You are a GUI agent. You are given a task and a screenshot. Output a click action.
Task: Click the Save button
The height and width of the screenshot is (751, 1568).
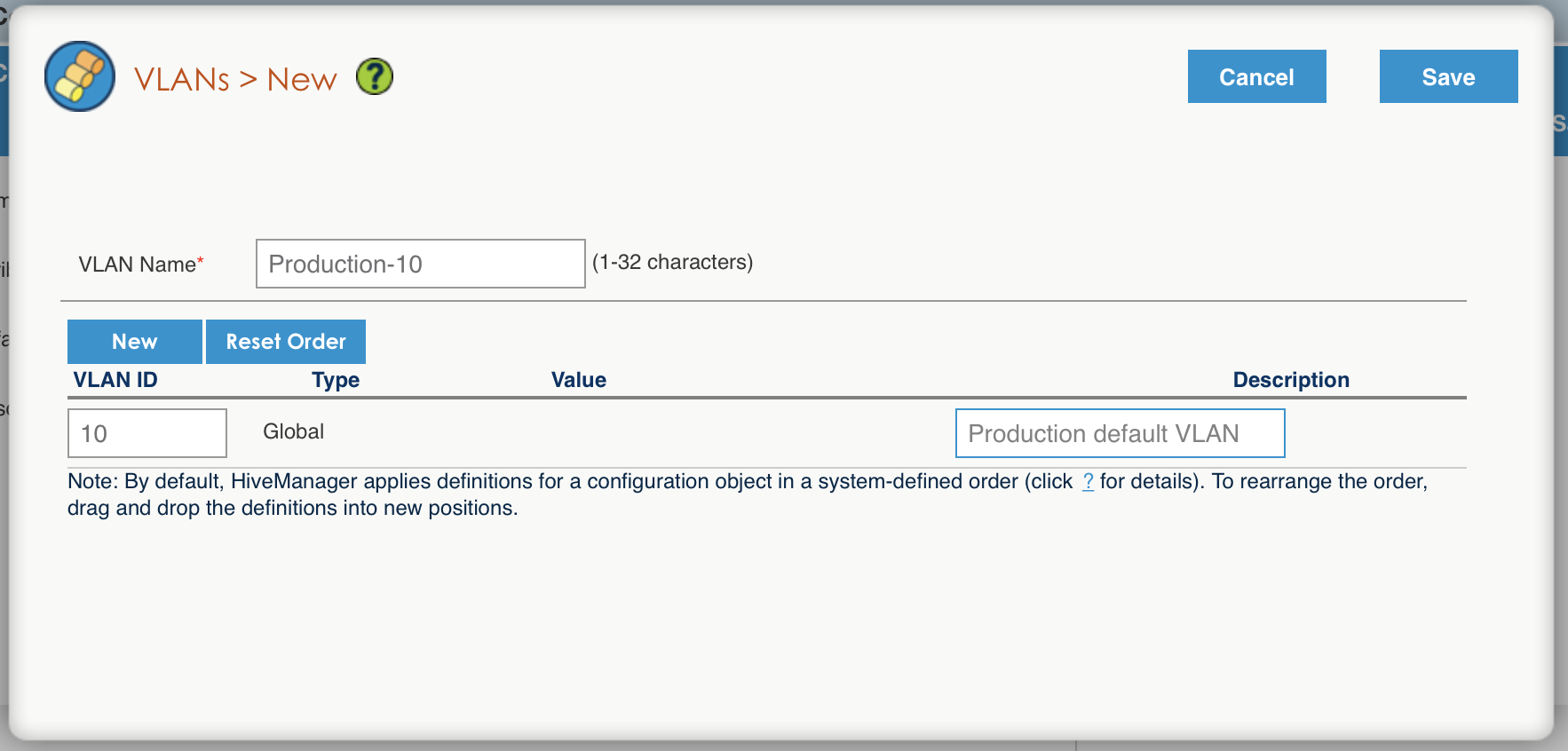pyautogui.click(x=1448, y=76)
